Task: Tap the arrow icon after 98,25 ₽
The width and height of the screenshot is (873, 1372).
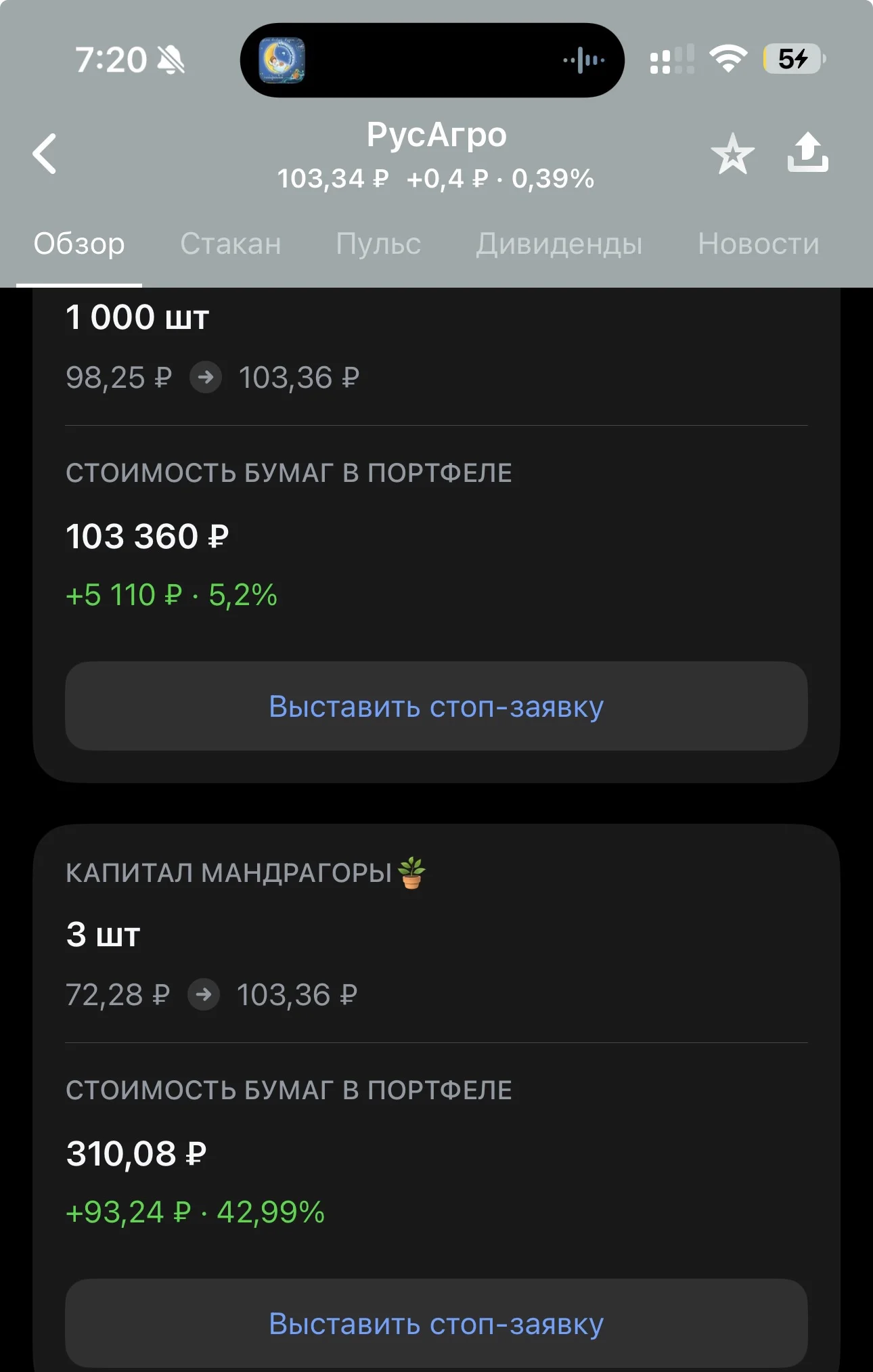Action: [x=206, y=377]
